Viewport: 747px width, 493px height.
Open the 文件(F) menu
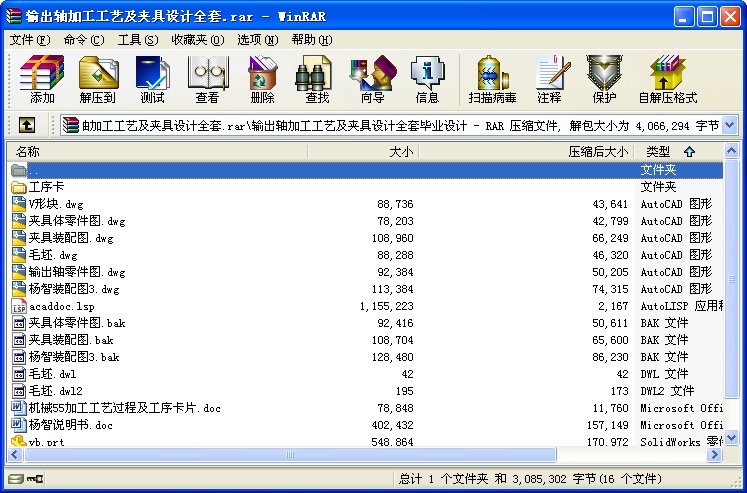pos(30,40)
